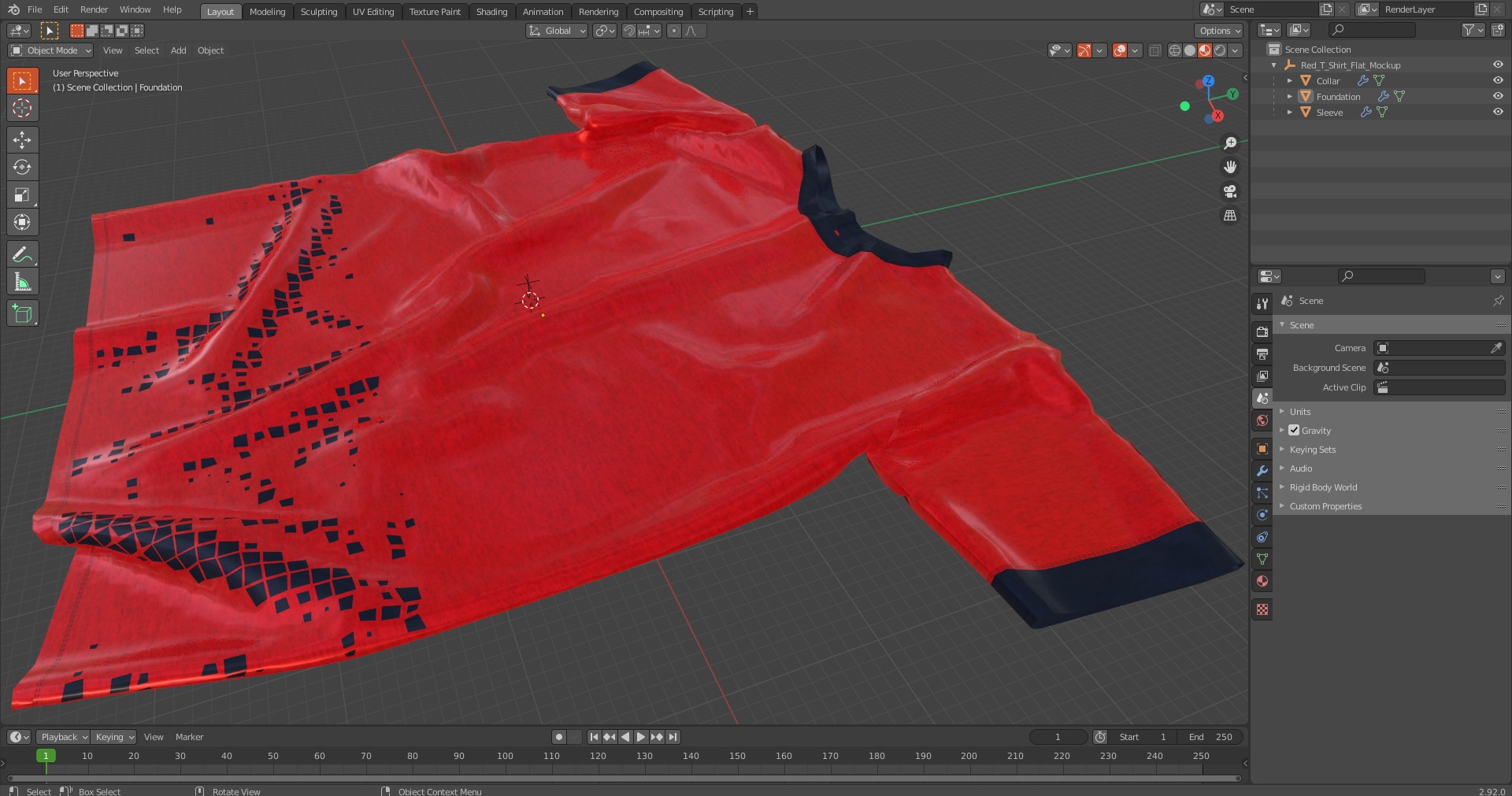Switch to Wireframe viewport shading
The image size is (1512, 796).
tap(1175, 50)
